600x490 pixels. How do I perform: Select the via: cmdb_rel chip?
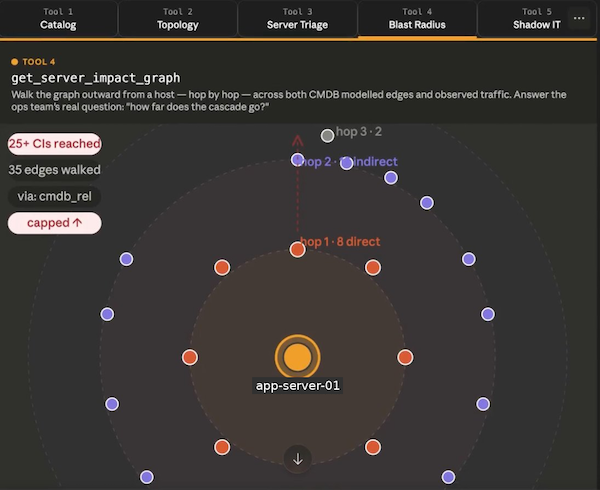pyautogui.click(x=54, y=196)
